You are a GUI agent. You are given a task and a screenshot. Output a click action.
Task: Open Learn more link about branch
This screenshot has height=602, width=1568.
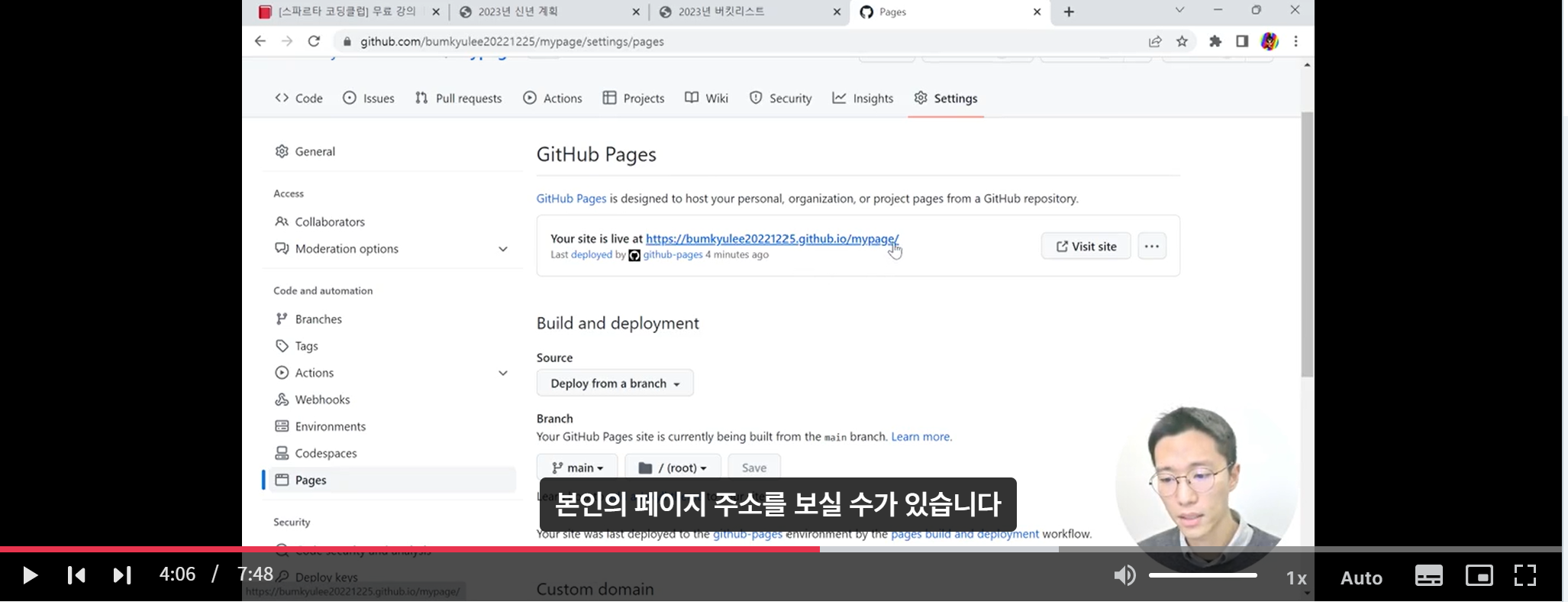pos(921,437)
